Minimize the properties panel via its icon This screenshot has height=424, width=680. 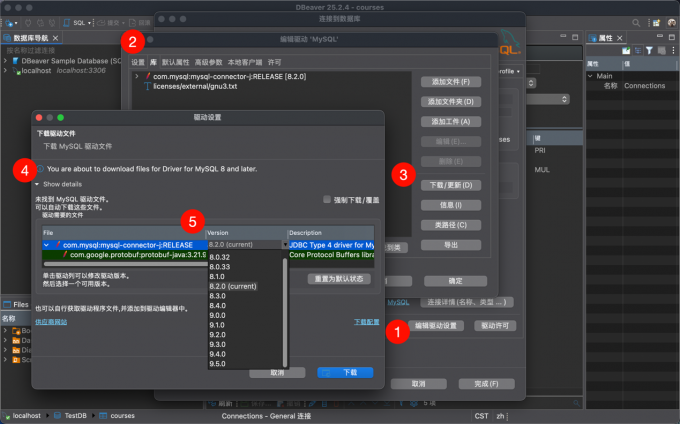tap(660, 36)
